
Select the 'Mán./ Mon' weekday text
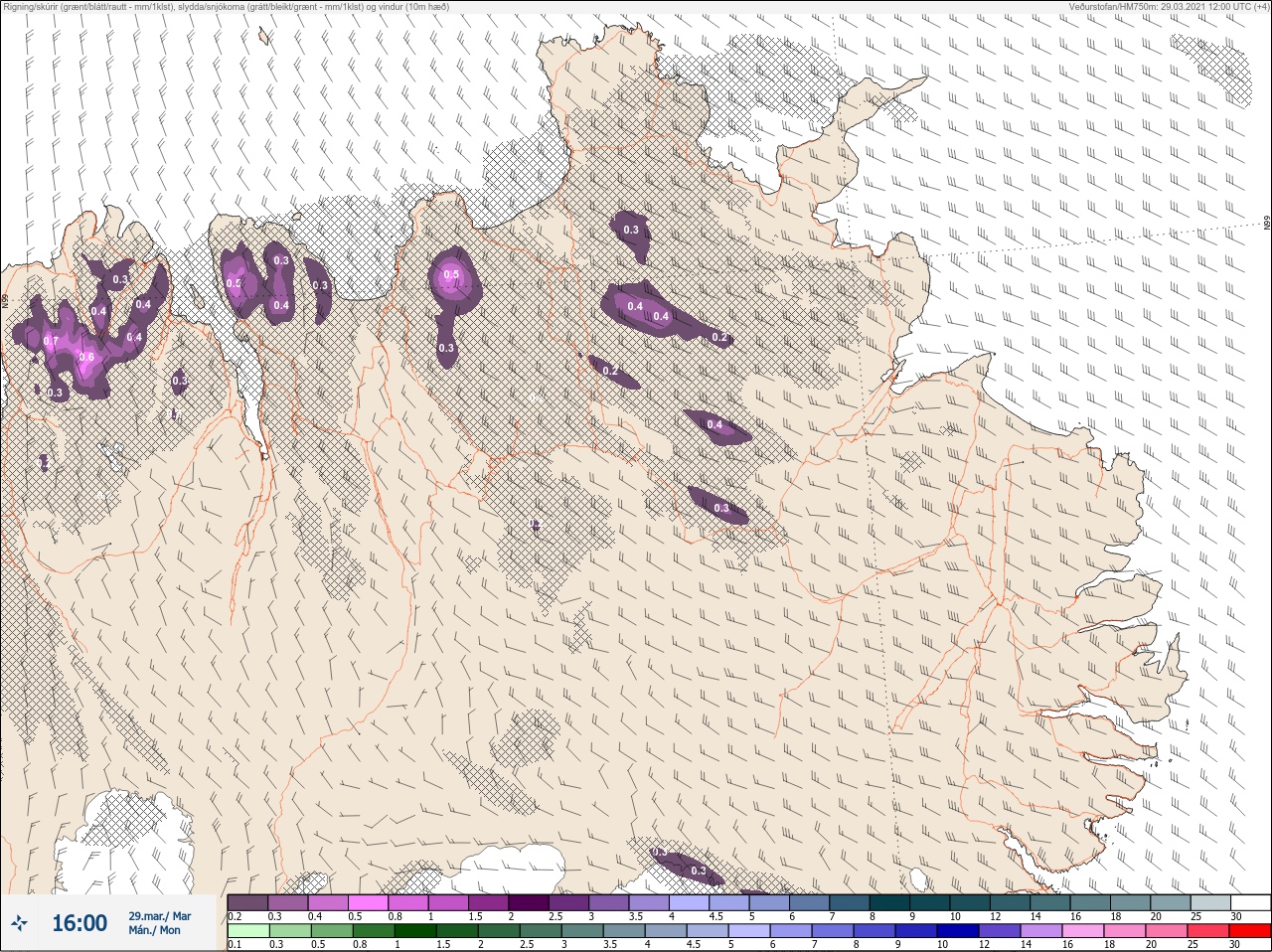155,930
